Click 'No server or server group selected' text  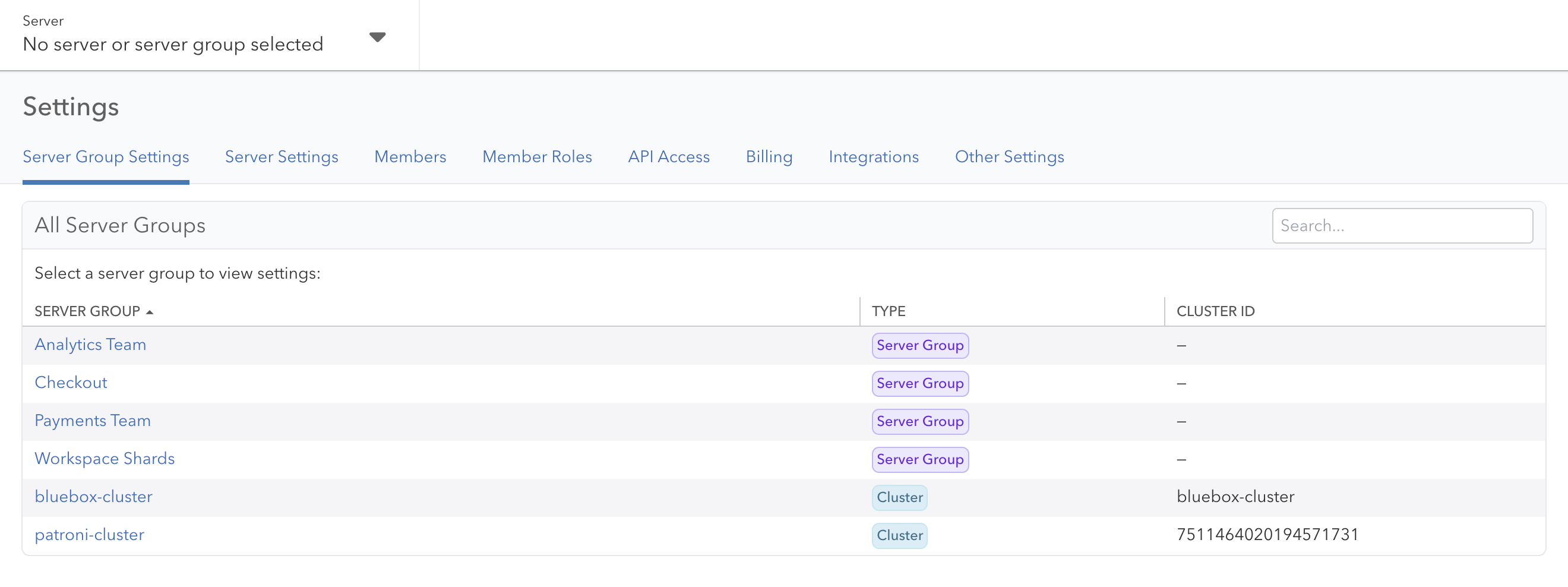coord(173,45)
